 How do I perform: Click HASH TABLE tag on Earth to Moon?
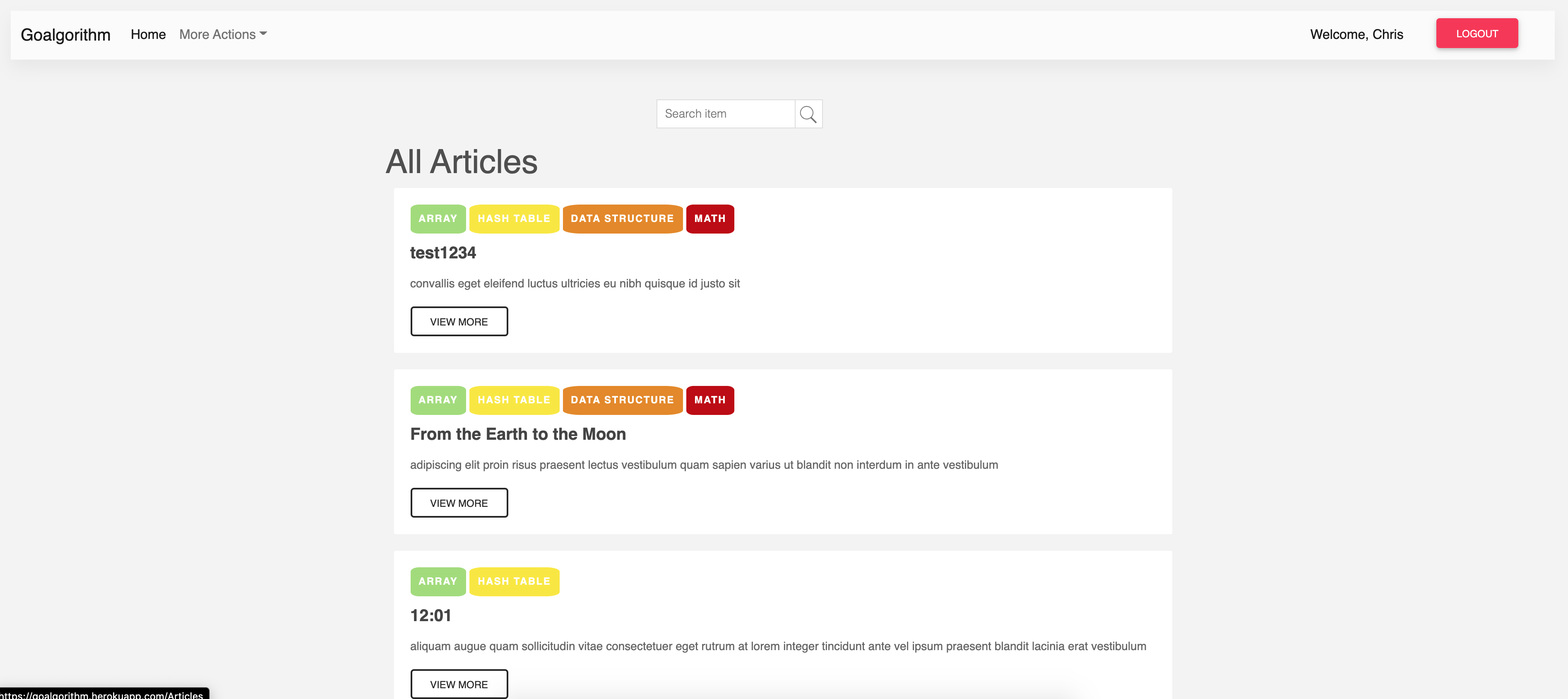513,400
